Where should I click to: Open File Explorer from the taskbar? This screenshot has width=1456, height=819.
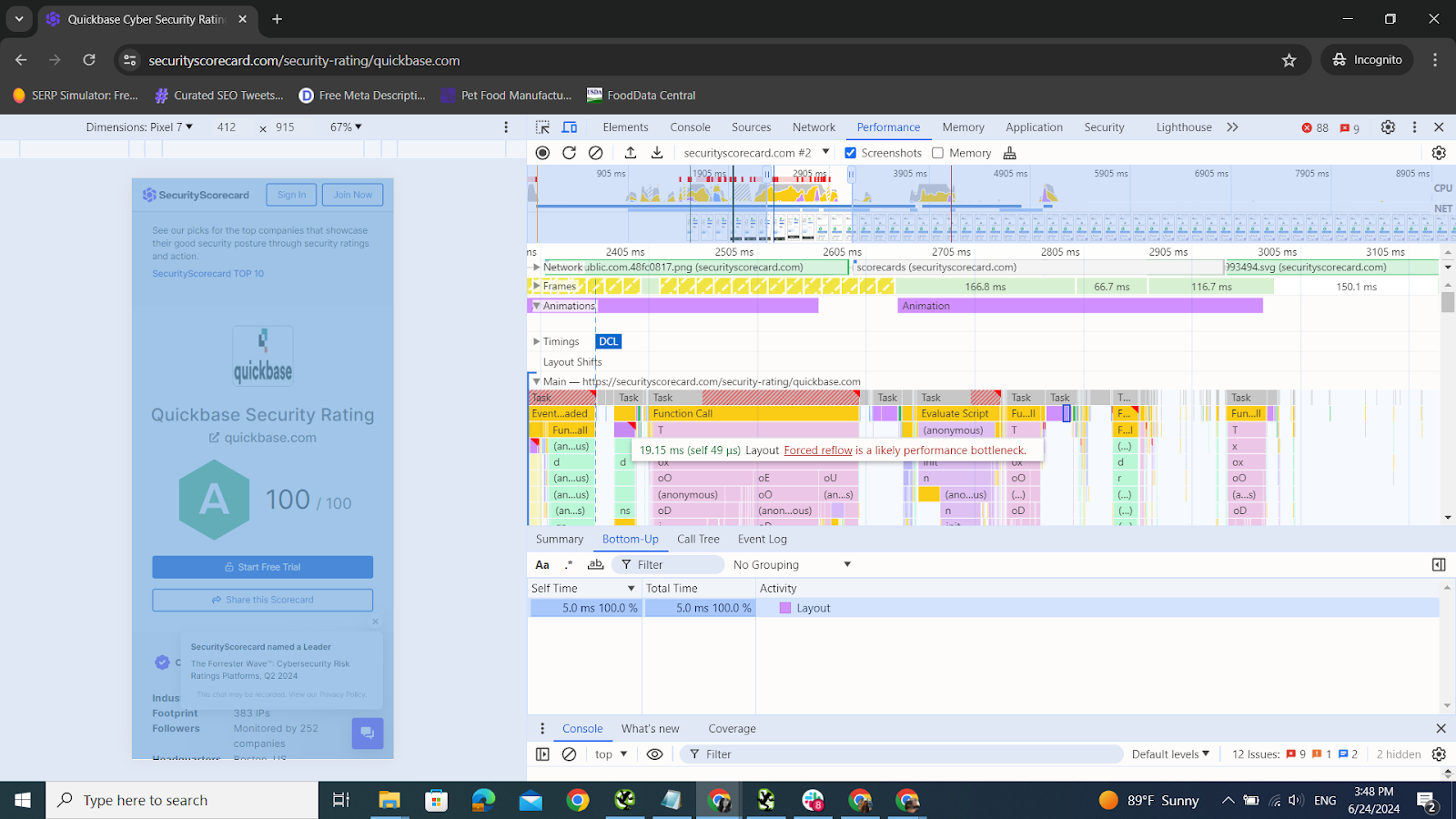point(389,801)
